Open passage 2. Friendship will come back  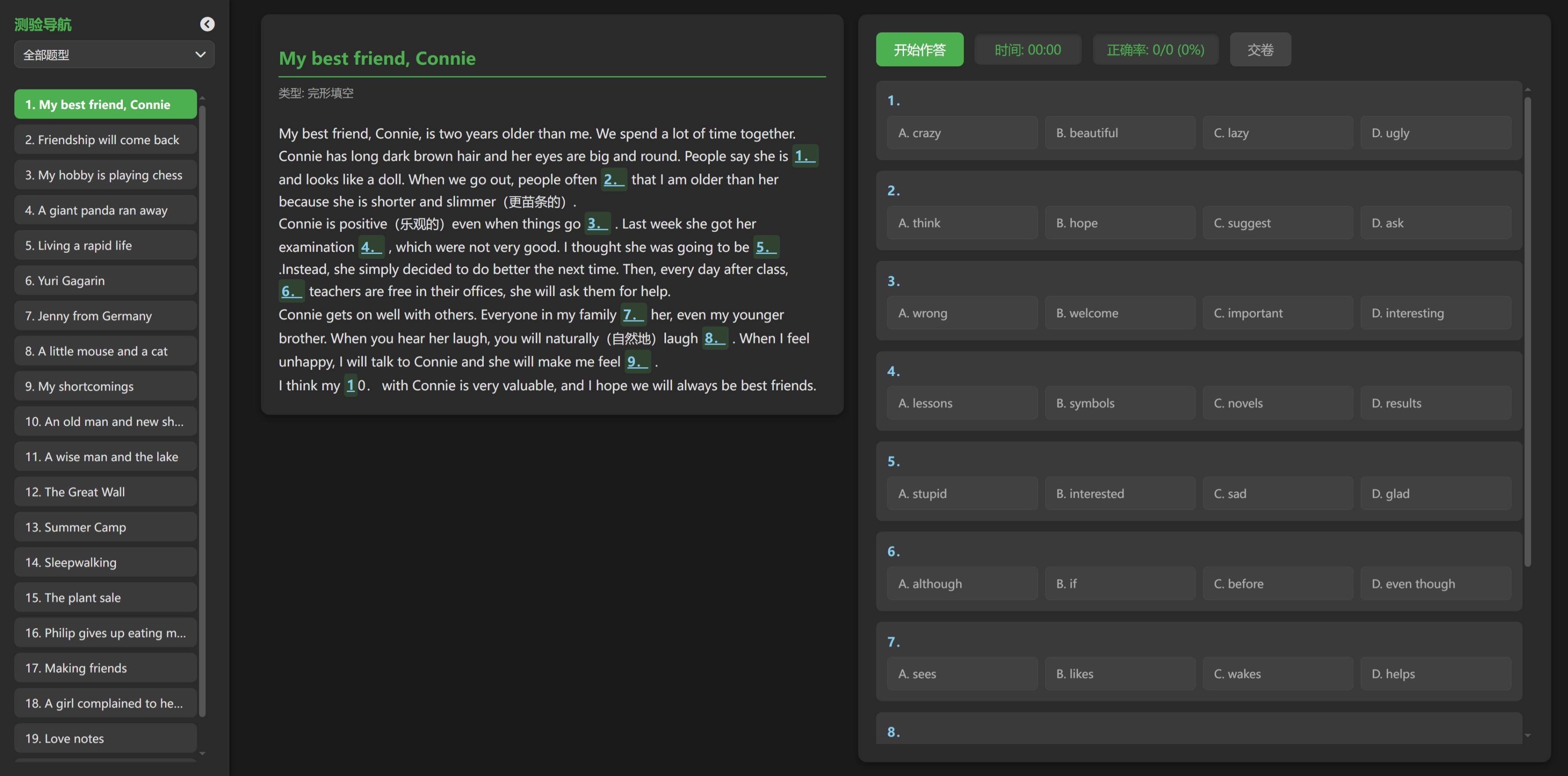[x=106, y=140]
